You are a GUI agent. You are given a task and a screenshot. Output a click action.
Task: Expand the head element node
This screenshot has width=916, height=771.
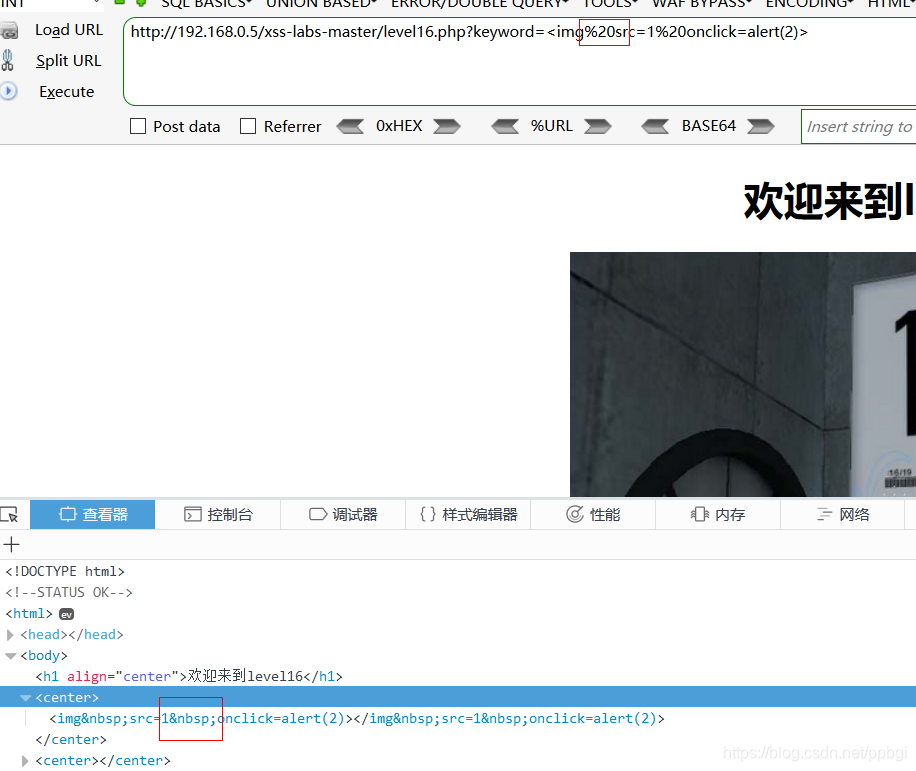tap(10, 635)
